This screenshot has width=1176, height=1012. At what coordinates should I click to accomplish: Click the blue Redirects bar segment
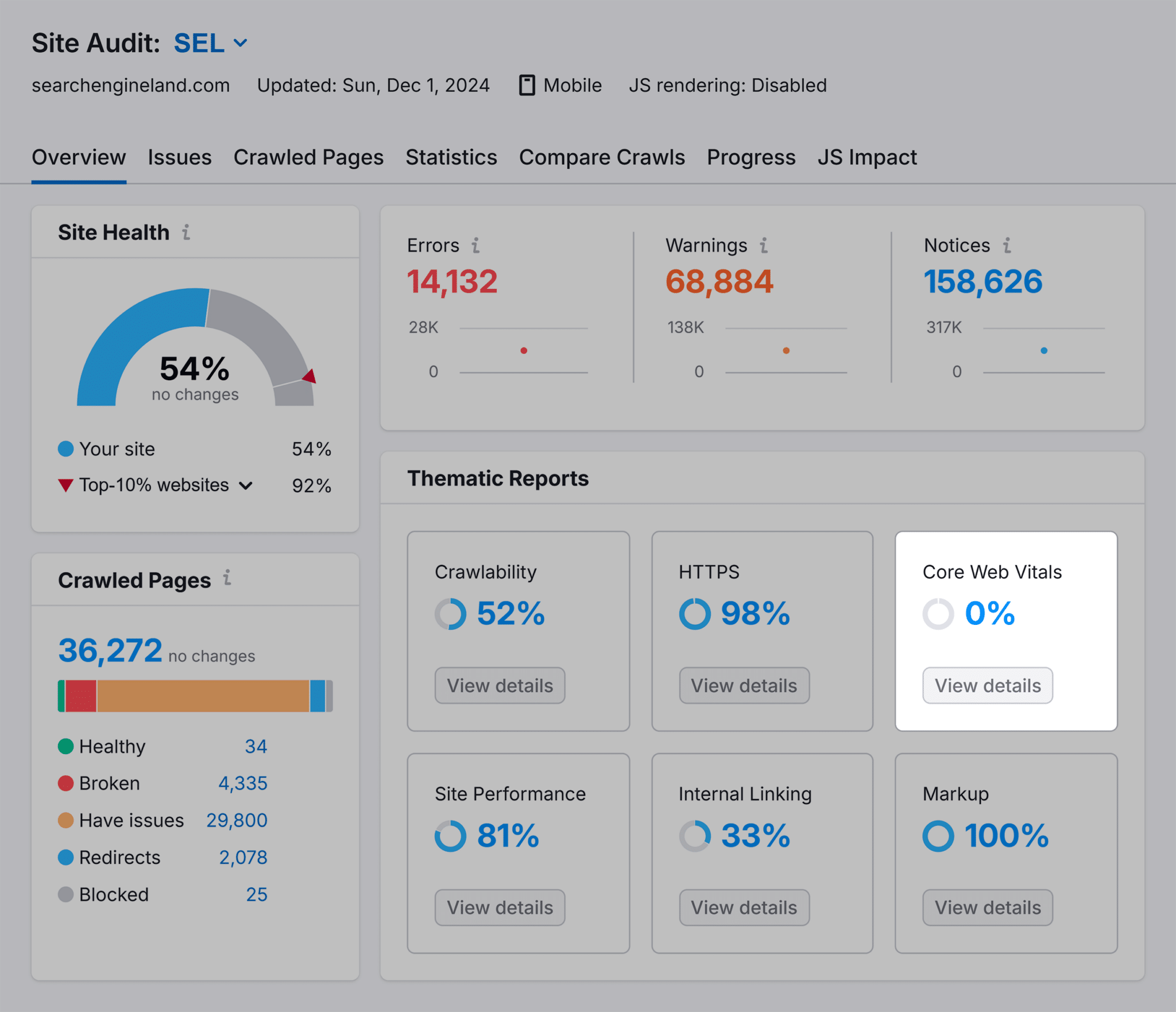[x=318, y=696]
